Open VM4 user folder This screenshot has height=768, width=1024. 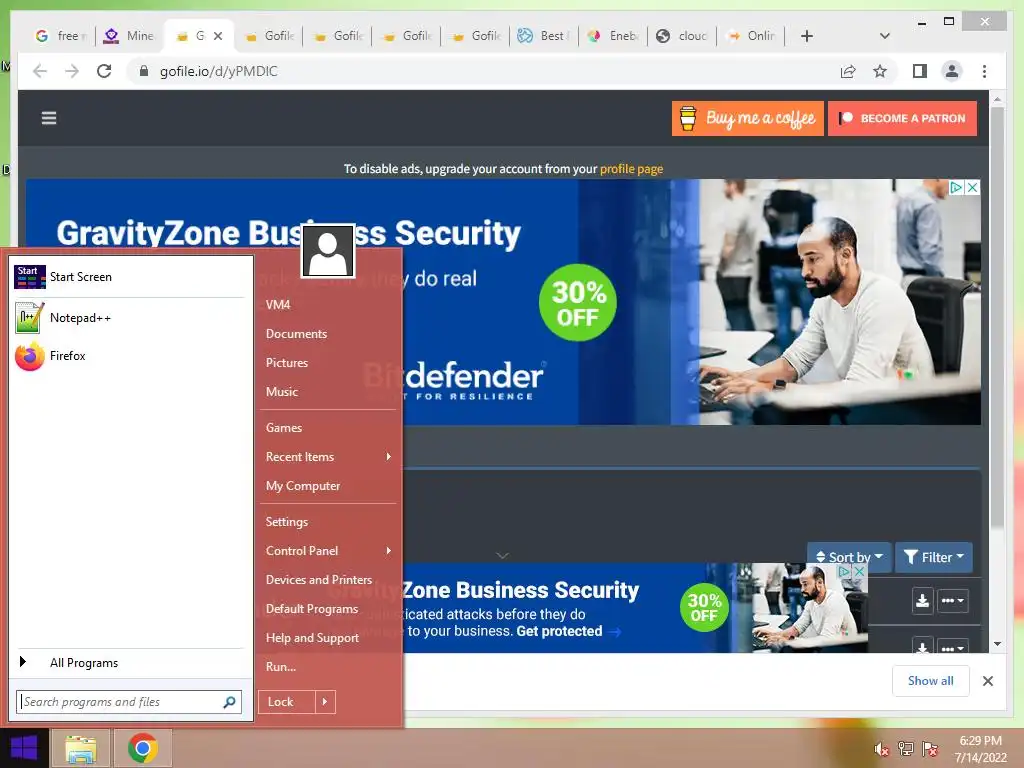point(278,304)
